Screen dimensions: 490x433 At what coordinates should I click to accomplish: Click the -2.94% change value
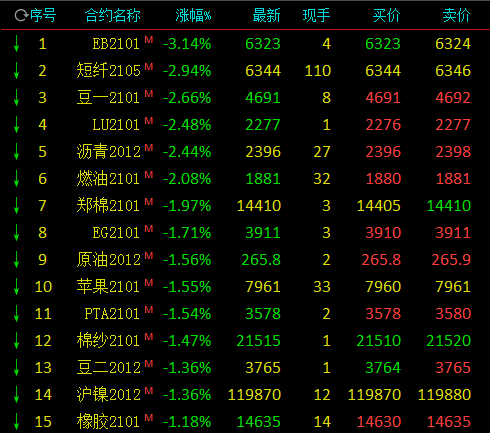point(187,71)
